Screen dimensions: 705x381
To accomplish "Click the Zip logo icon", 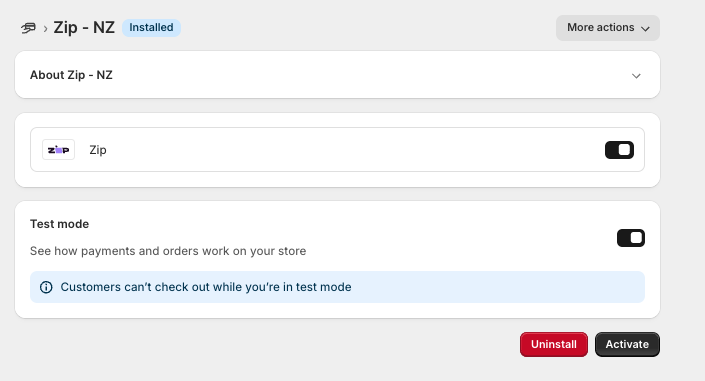I will click(58, 150).
